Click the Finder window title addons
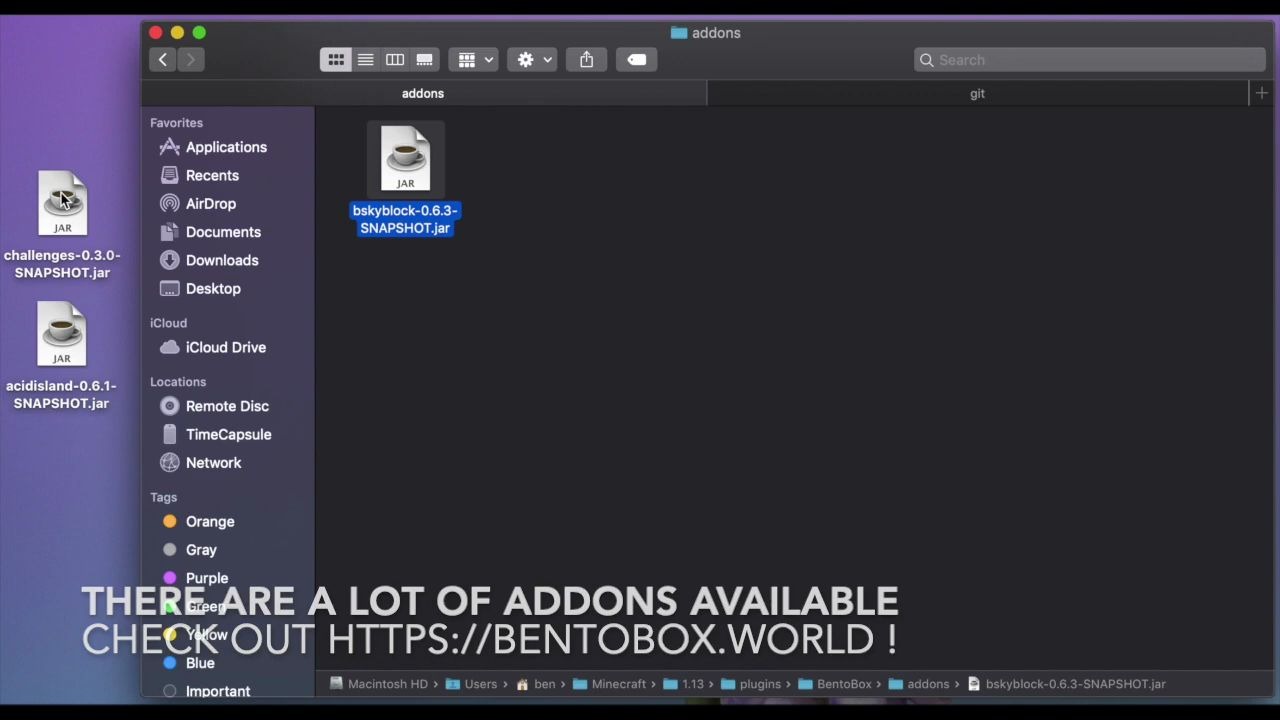Image resolution: width=1280 pixels, height=720 pixels. tap(706, 33)
